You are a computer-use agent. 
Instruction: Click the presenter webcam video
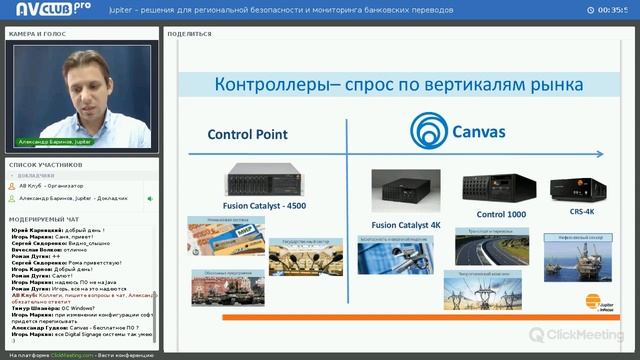coord(82,96)
